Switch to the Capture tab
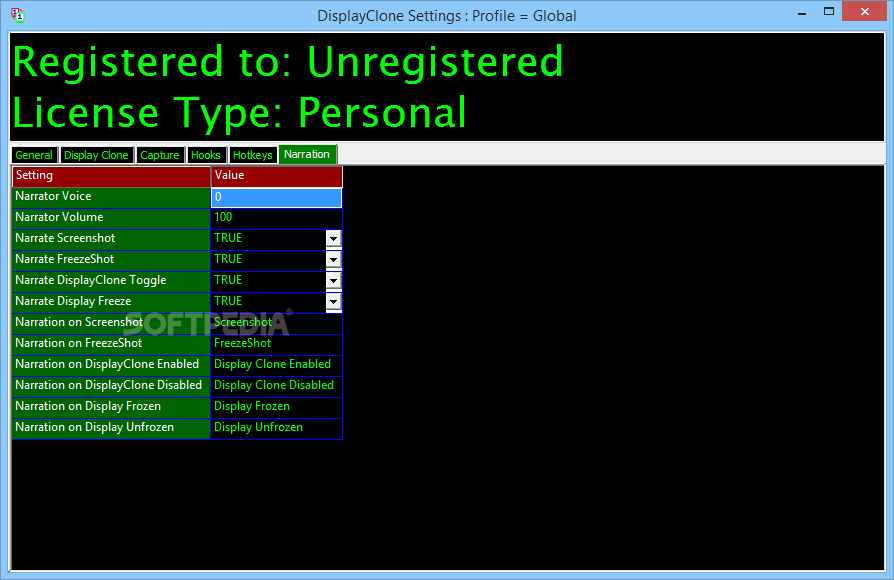The width and height of the screenshot is (894, 580). click(160, 155)
